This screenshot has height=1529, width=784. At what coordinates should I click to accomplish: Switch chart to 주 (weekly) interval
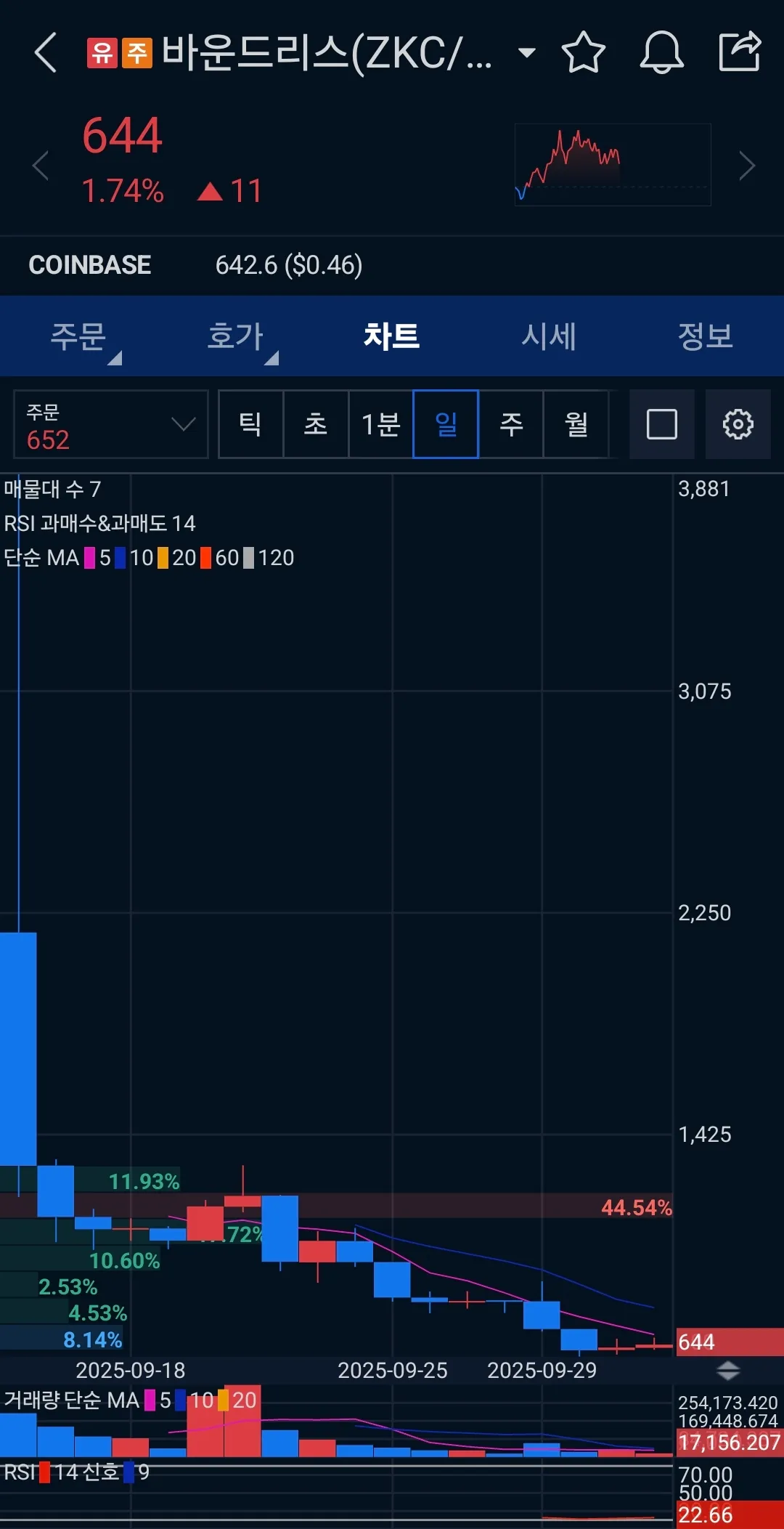[x=511, y=424]
